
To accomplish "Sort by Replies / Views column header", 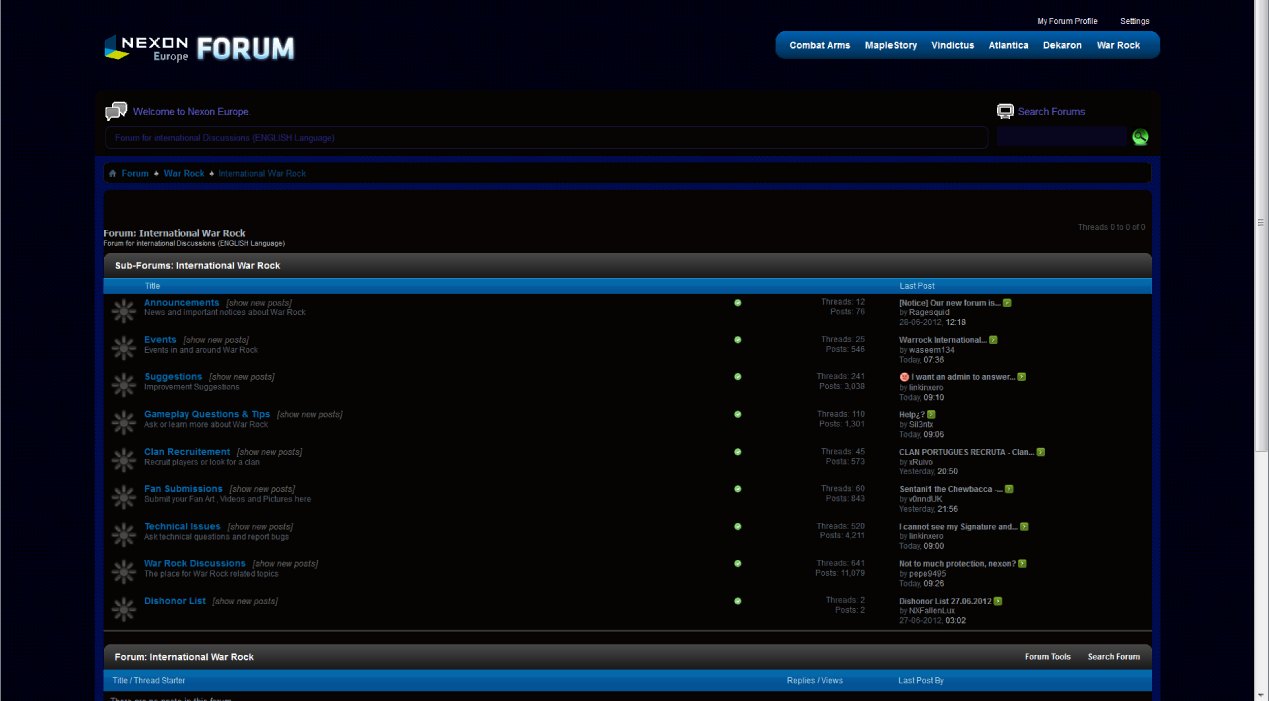I will point(815,681).
